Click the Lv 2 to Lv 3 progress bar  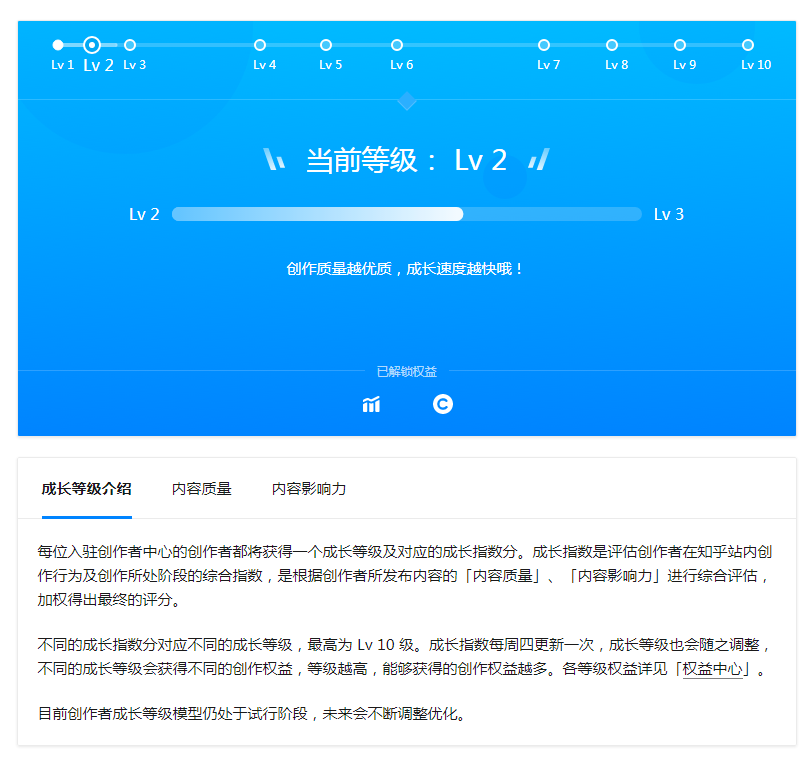(x=406, y=214)
